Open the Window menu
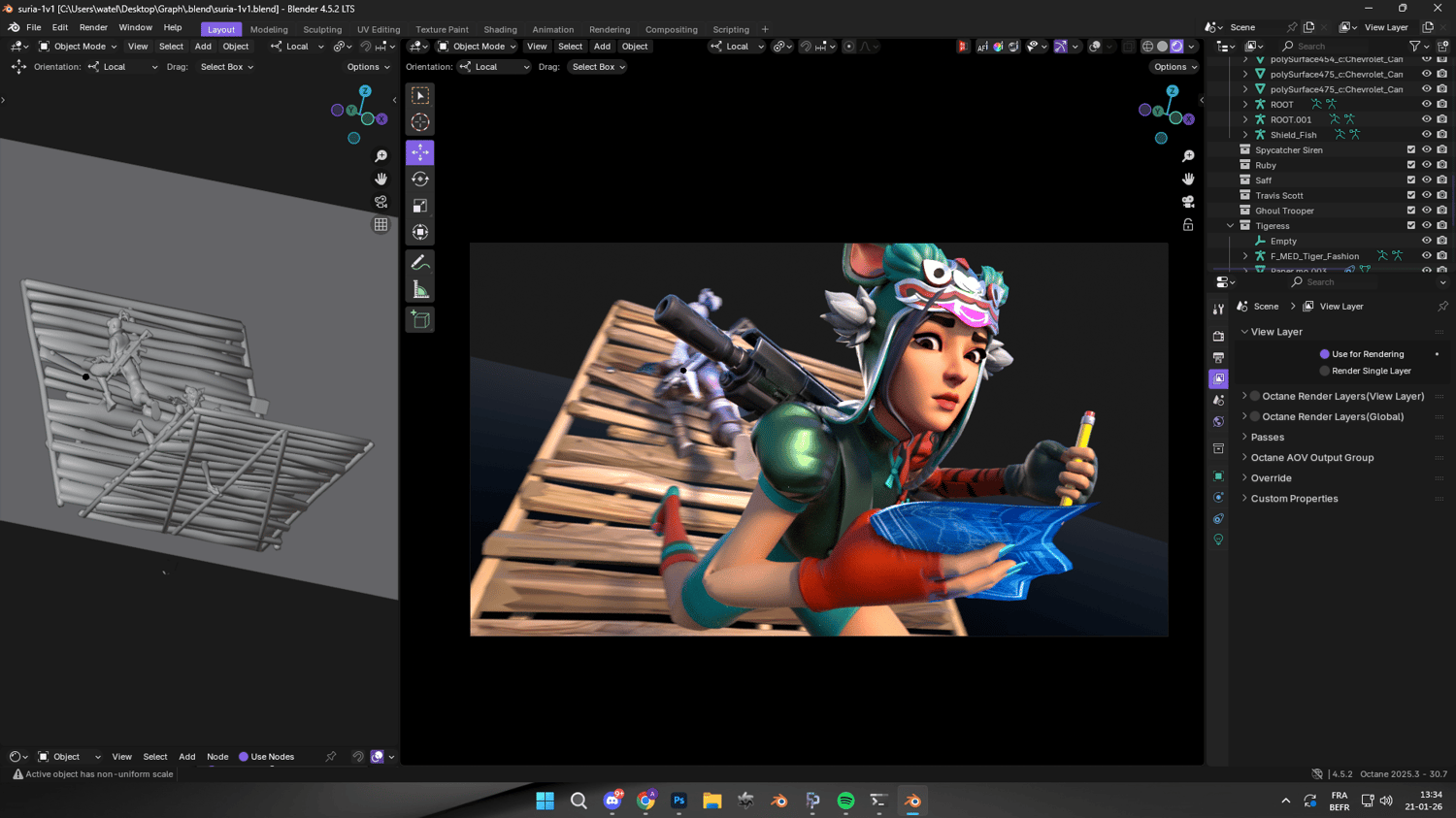This screenshot has width=1456, height=818. (135, 27)
